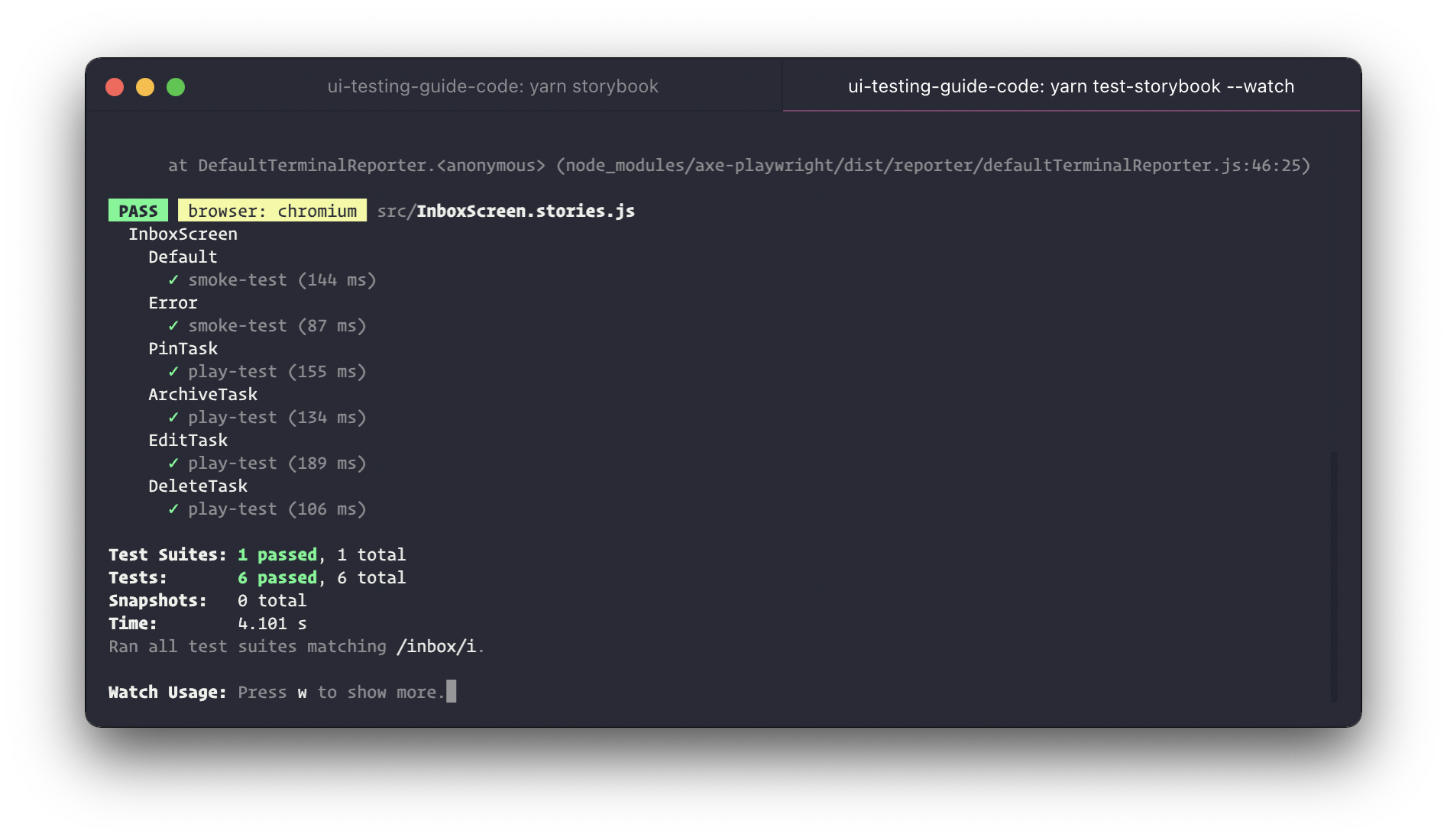The height and width of the screenshot is (840, 1447).
Task: Click the checkmark under PinTask
Action: pyautogui.click(x=173, y=372)
